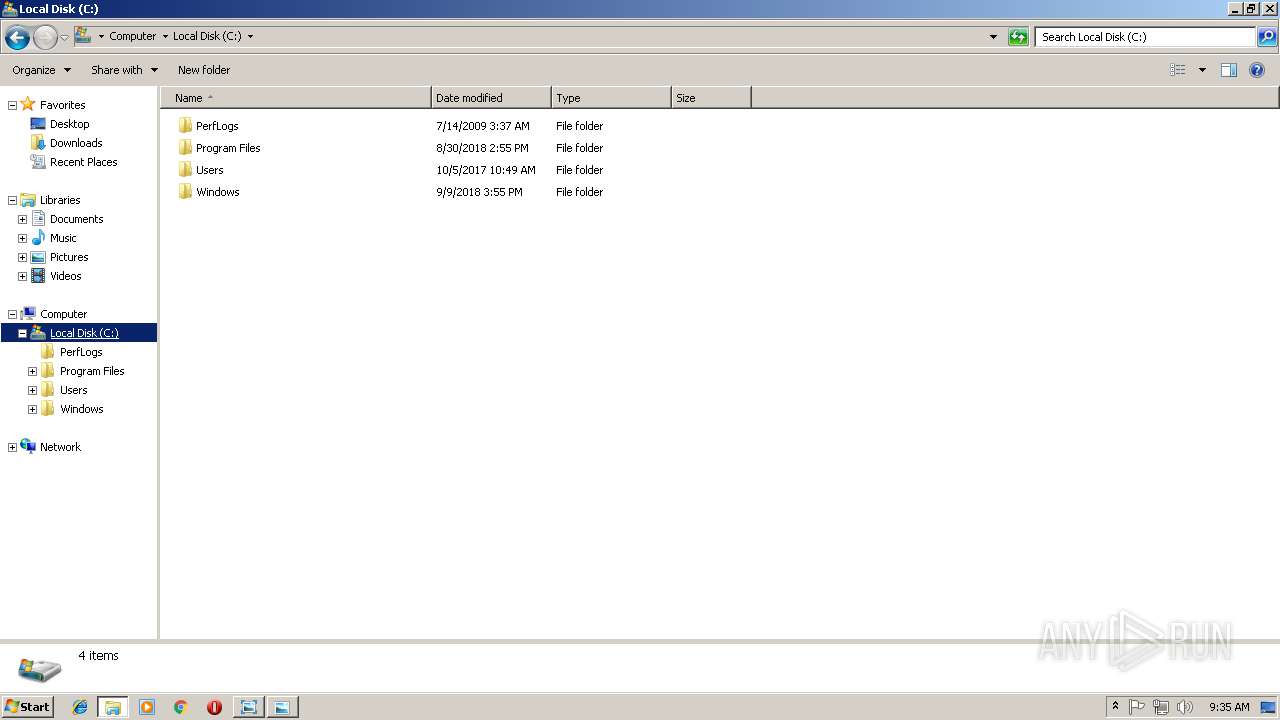Launch Google Chrome from taskbar
1280x720 pixels.
point(181,707)
